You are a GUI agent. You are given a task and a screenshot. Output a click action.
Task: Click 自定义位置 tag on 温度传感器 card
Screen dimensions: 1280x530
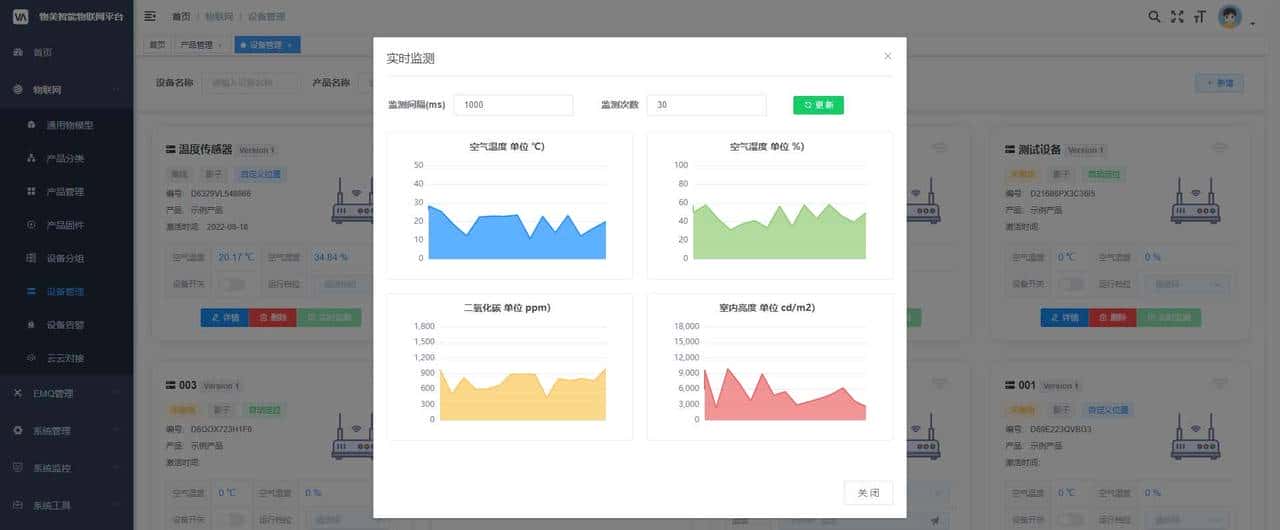pos(261,173)
